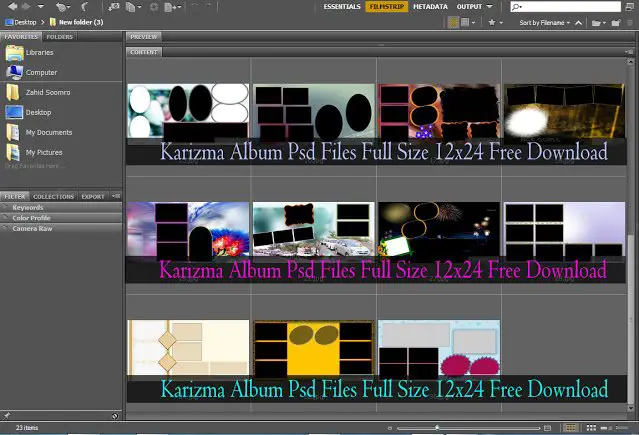Expand the star filter dropdown arrow
This screenshot has width=639, height=435.
[x=501, y=23]
